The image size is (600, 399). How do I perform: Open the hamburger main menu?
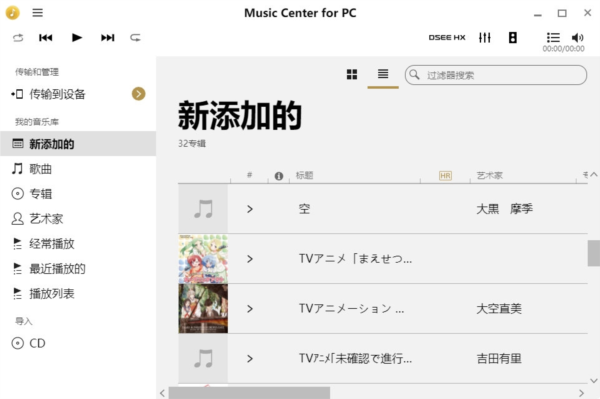tap(38, 13)
